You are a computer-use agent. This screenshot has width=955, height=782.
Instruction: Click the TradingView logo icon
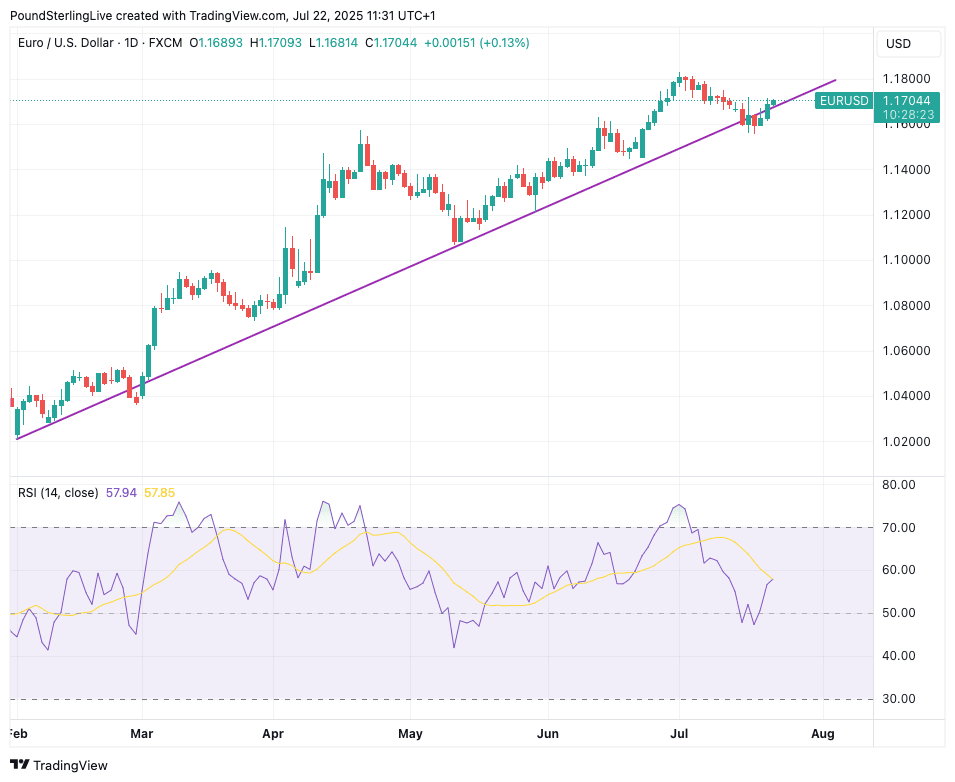(20, 765)
